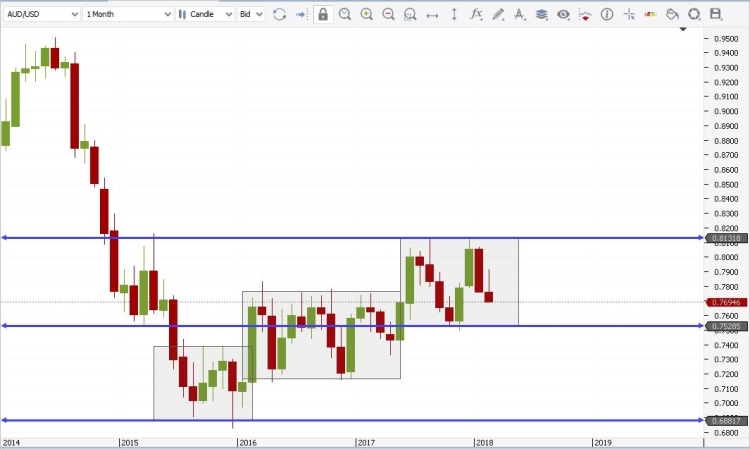Open the chart layers icon
Viewport: 750px width, 449px height.
point(541,14)
